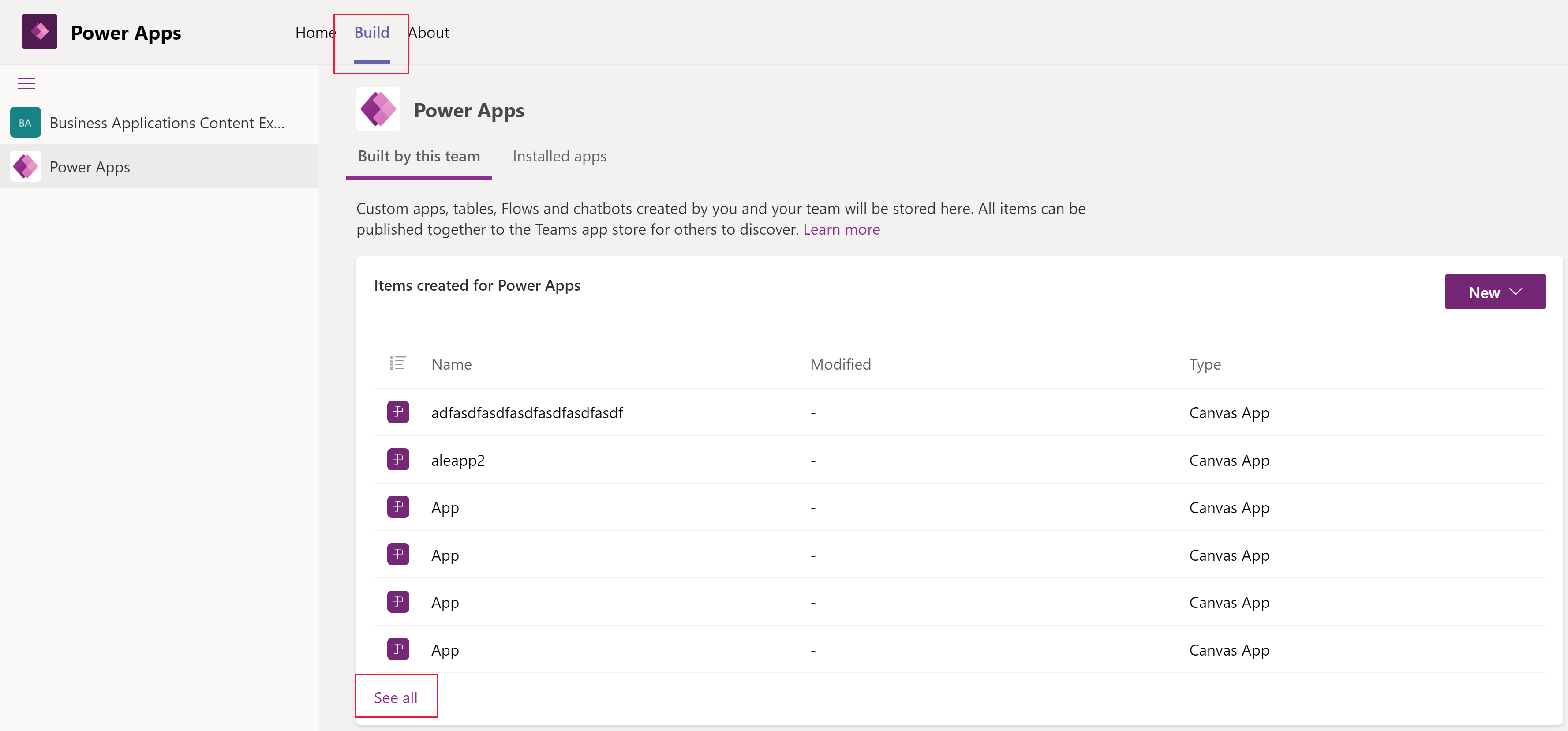Click the items list sort column icon
This screenshot has height=731, width=1568.
pyautogui.click(x=398, y=362)
